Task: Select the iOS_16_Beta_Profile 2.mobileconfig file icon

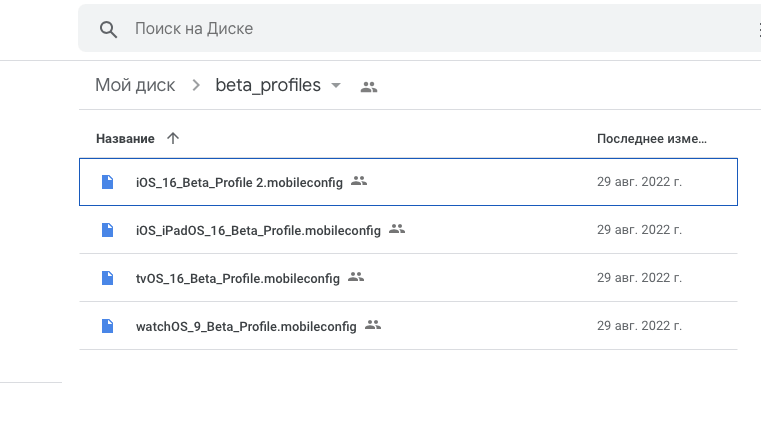Action: (x=107, y=182)
